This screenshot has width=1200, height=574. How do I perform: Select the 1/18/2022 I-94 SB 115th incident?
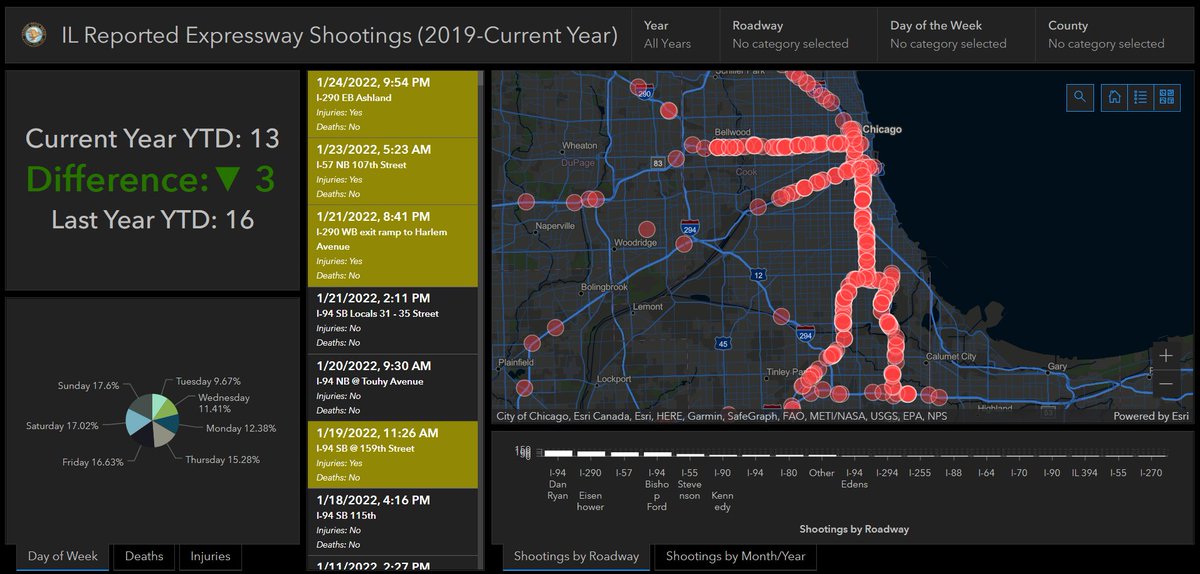(392, 522)
